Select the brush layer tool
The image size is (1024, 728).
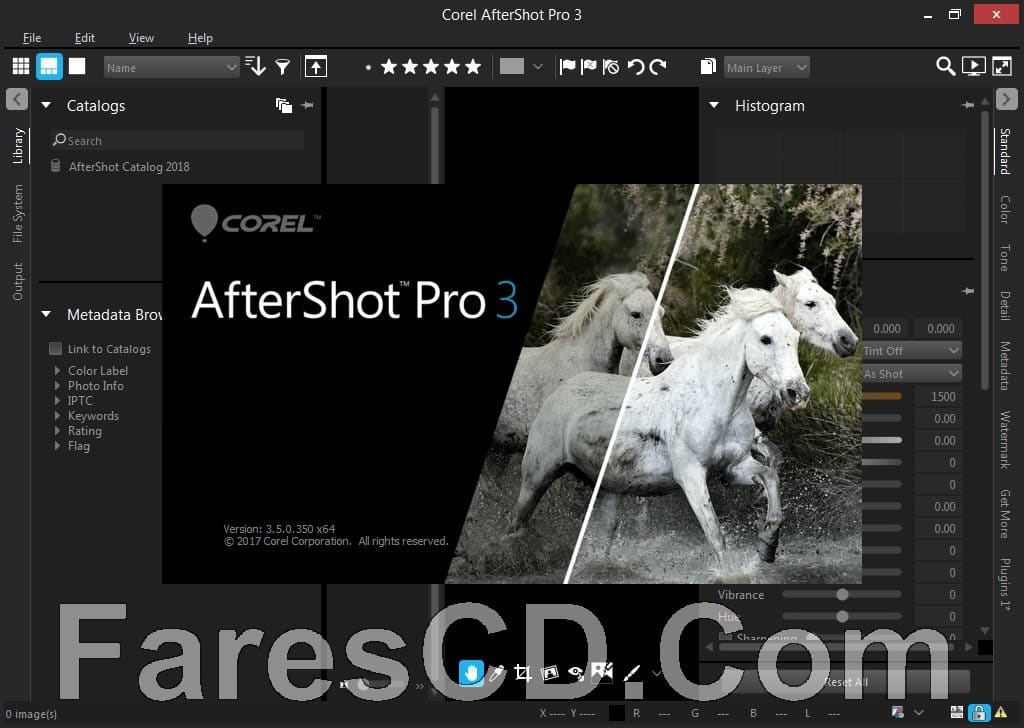(632, 673)
